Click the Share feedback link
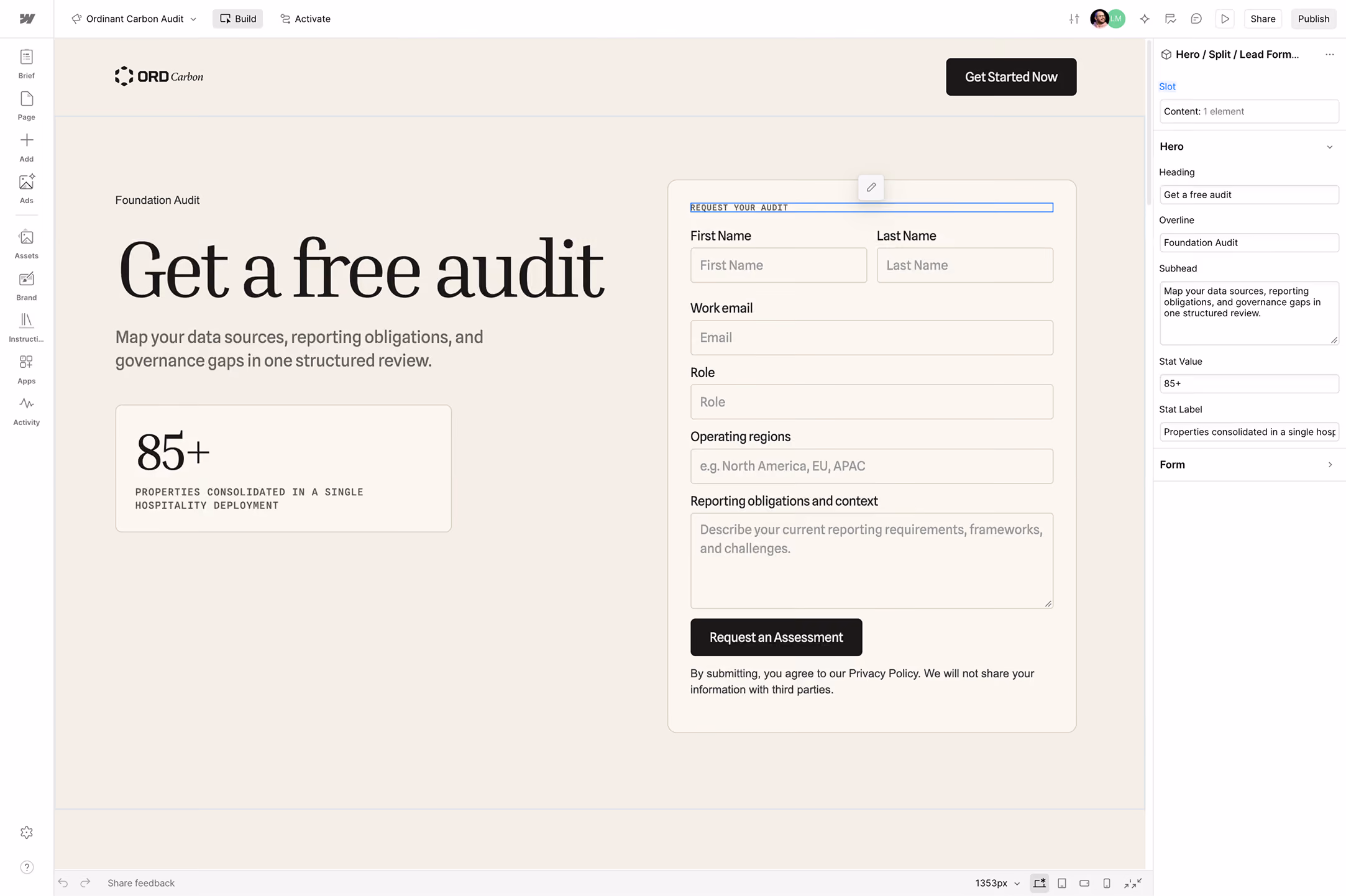This screenshot has width=1346, height=896. (141, 883)
